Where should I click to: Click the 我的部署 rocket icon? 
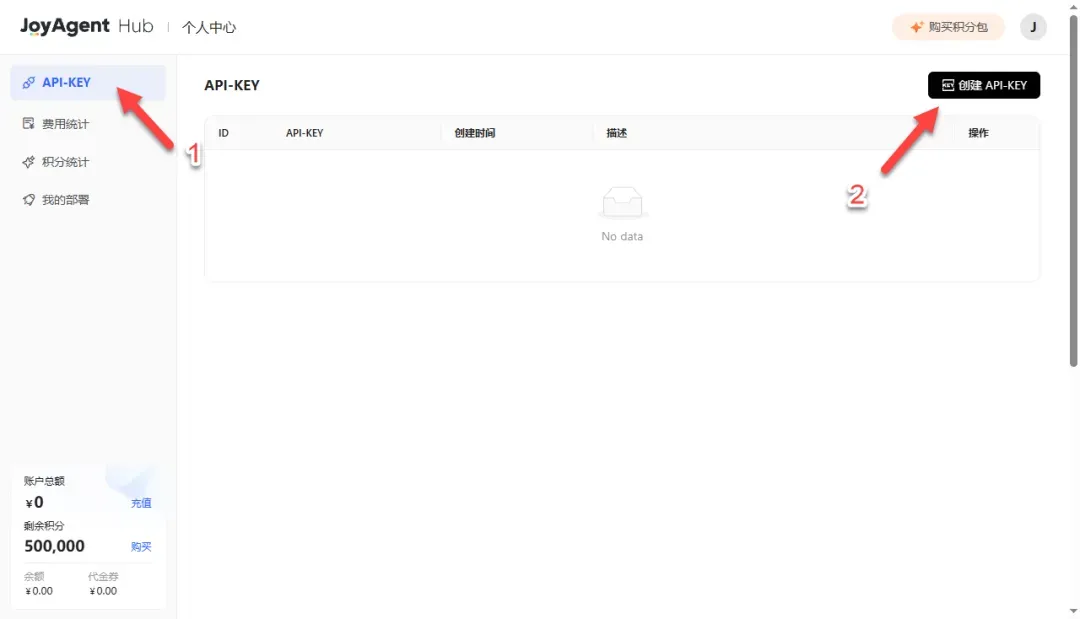(x=28, y=200)
